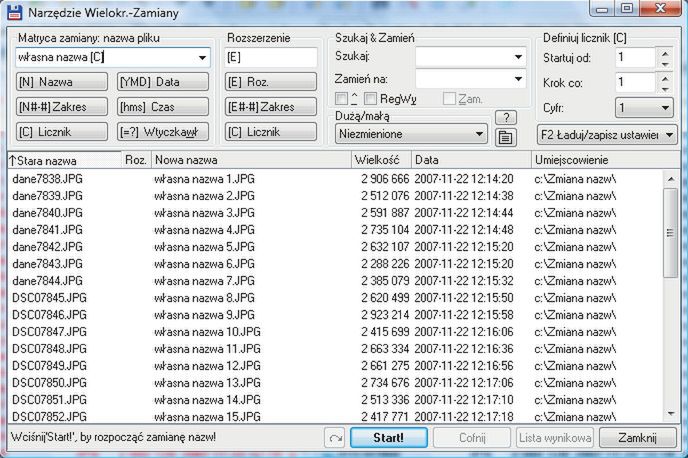The height and width of the screenshot is (458, 688).
Task: Decrease the Startuj od value
Action: coord(665,64)
